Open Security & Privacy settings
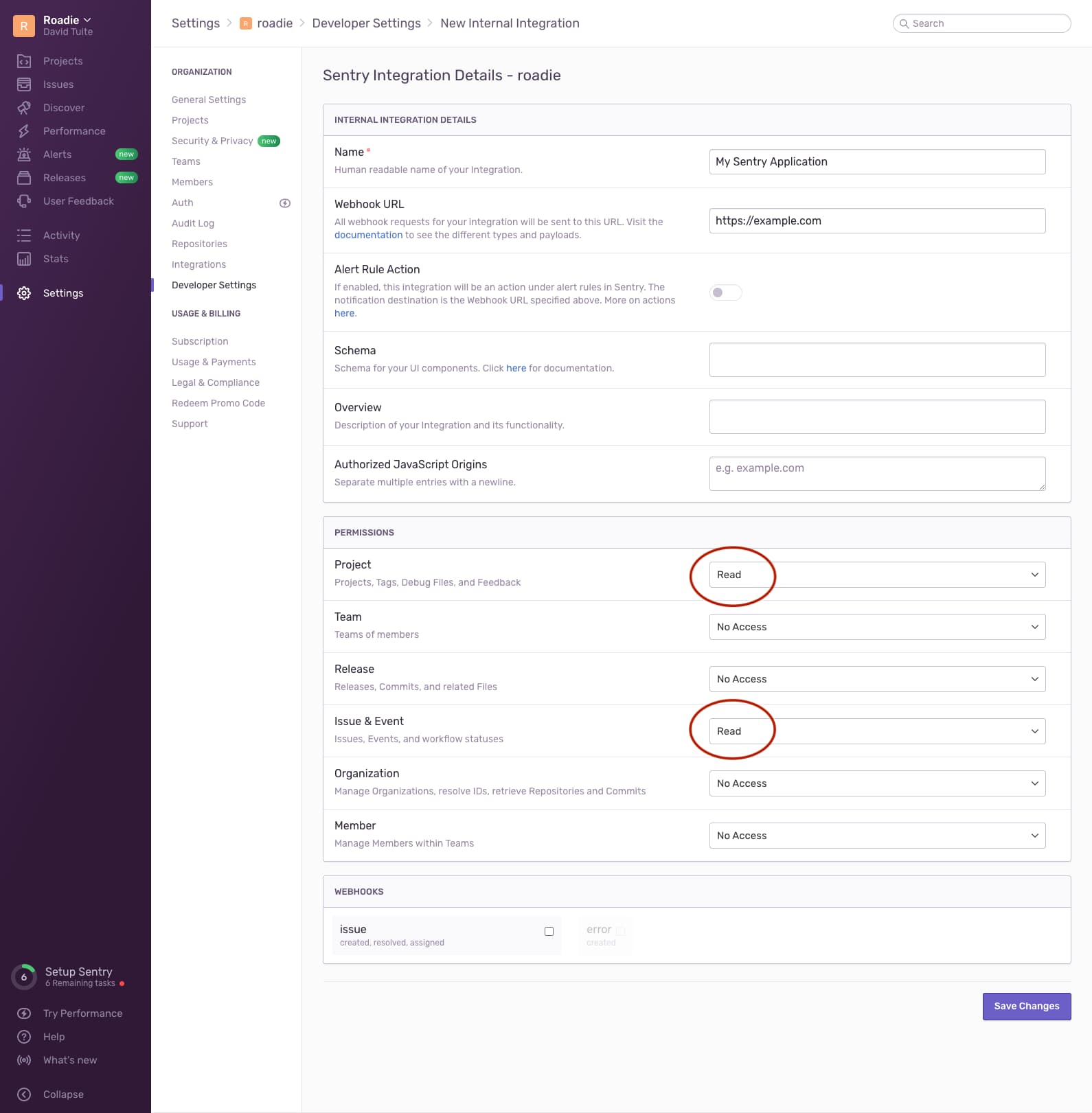This screenshot has width=1092, height=1113. click(x=212, y=141)
